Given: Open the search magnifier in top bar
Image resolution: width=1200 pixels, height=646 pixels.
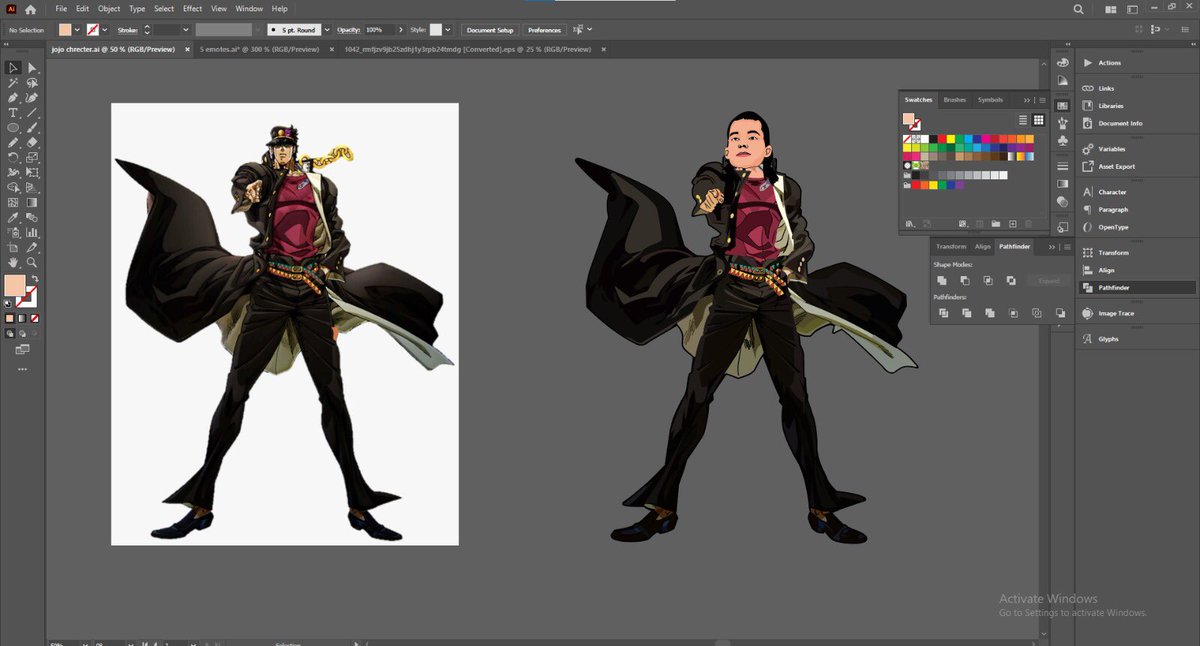Looking at the screenshot, I should [1079, 9].
